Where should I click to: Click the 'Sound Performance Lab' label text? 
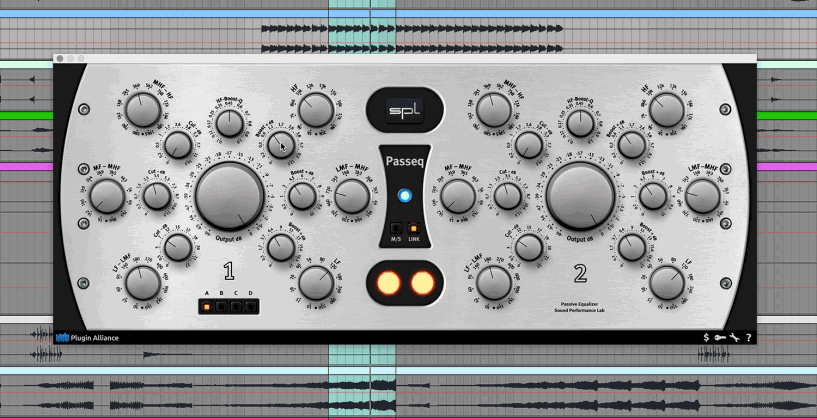(580, 311)
